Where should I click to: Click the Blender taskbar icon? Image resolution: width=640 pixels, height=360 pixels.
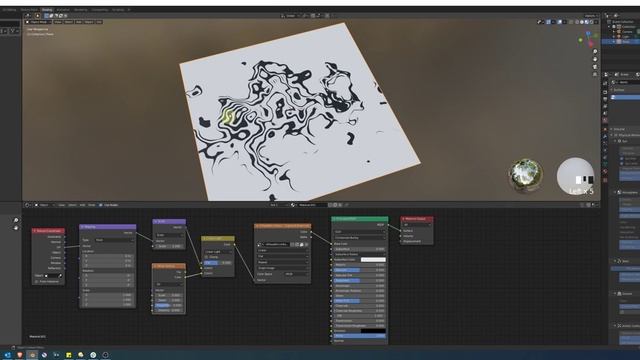point(32,355)
